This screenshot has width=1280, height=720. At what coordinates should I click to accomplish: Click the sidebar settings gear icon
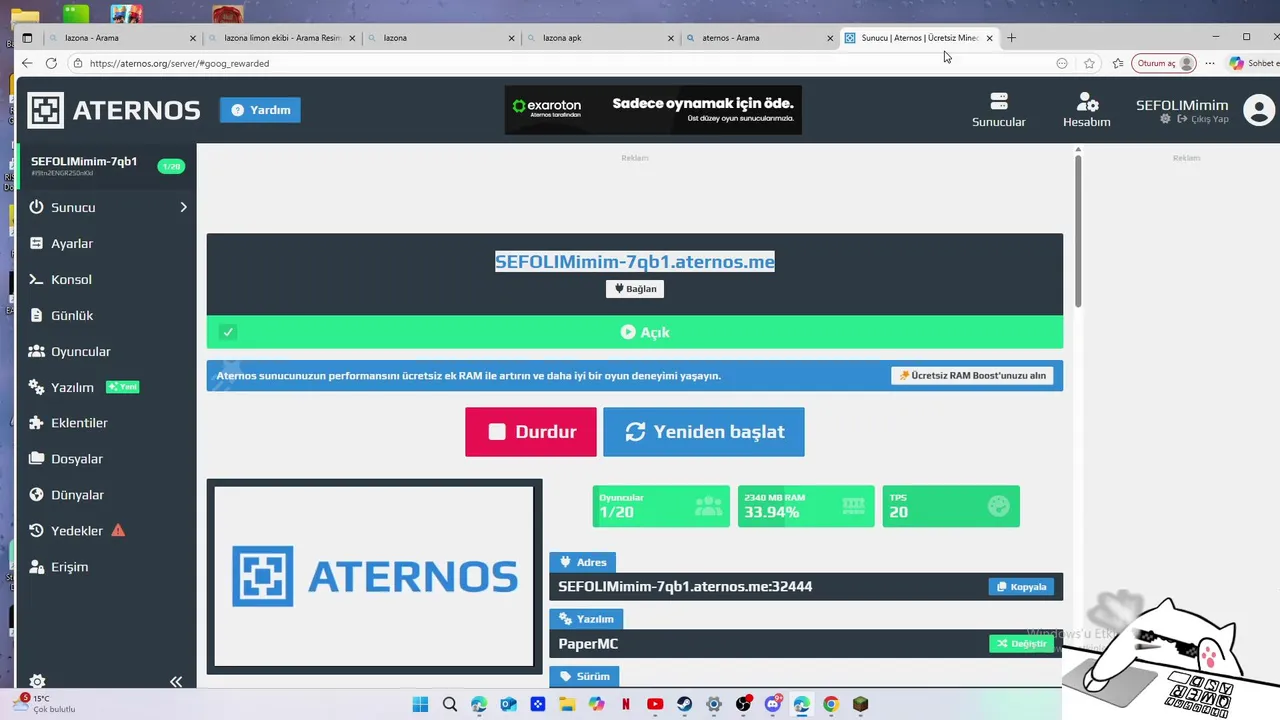[x=37, y=681]
